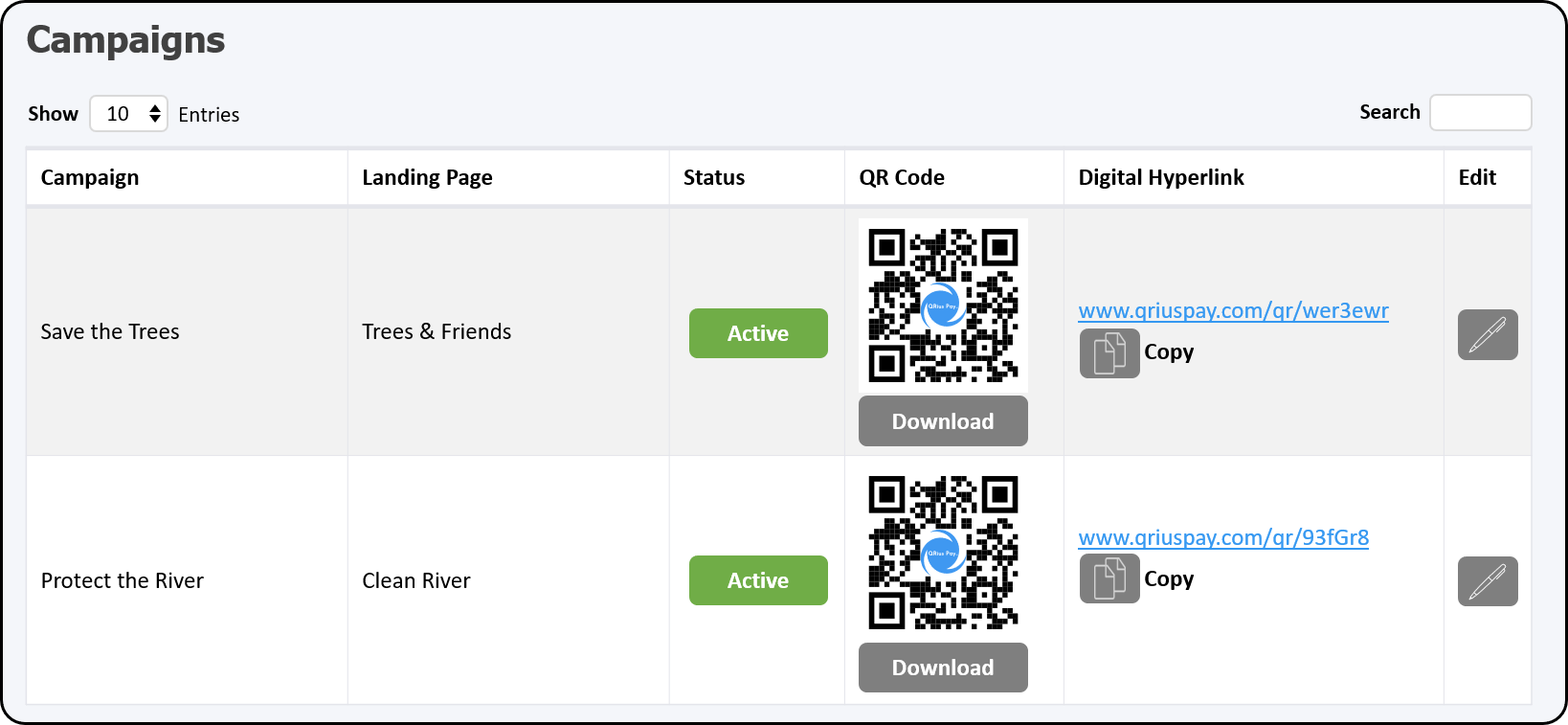Sort by the Status column header
The image size is (1568, 725).
click(x=714, y=177)
